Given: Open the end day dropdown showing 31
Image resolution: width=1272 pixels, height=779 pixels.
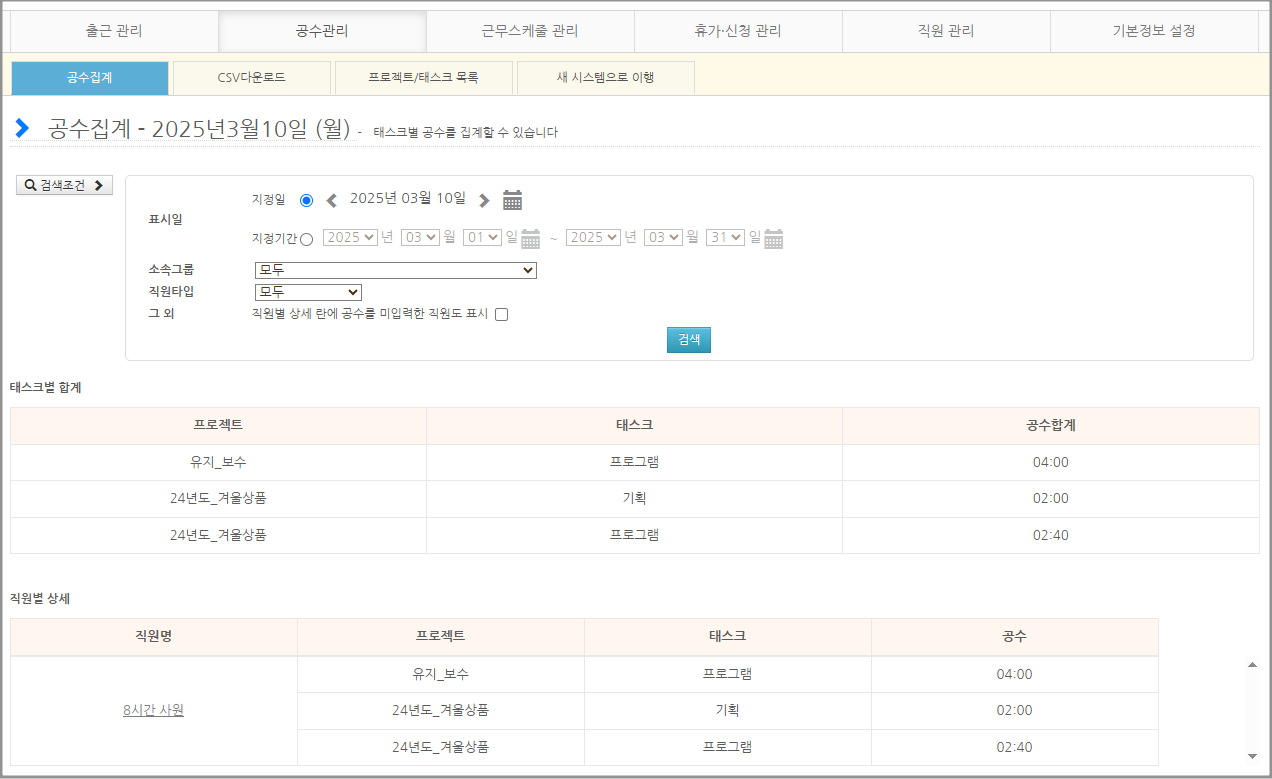Looking at the screenshot, I should [725, 237].
